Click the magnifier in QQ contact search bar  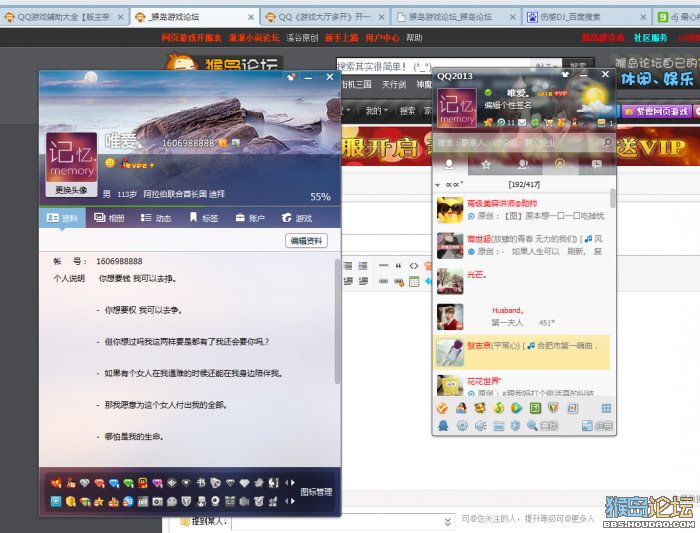pyautogui.click(x=608, y=142)
